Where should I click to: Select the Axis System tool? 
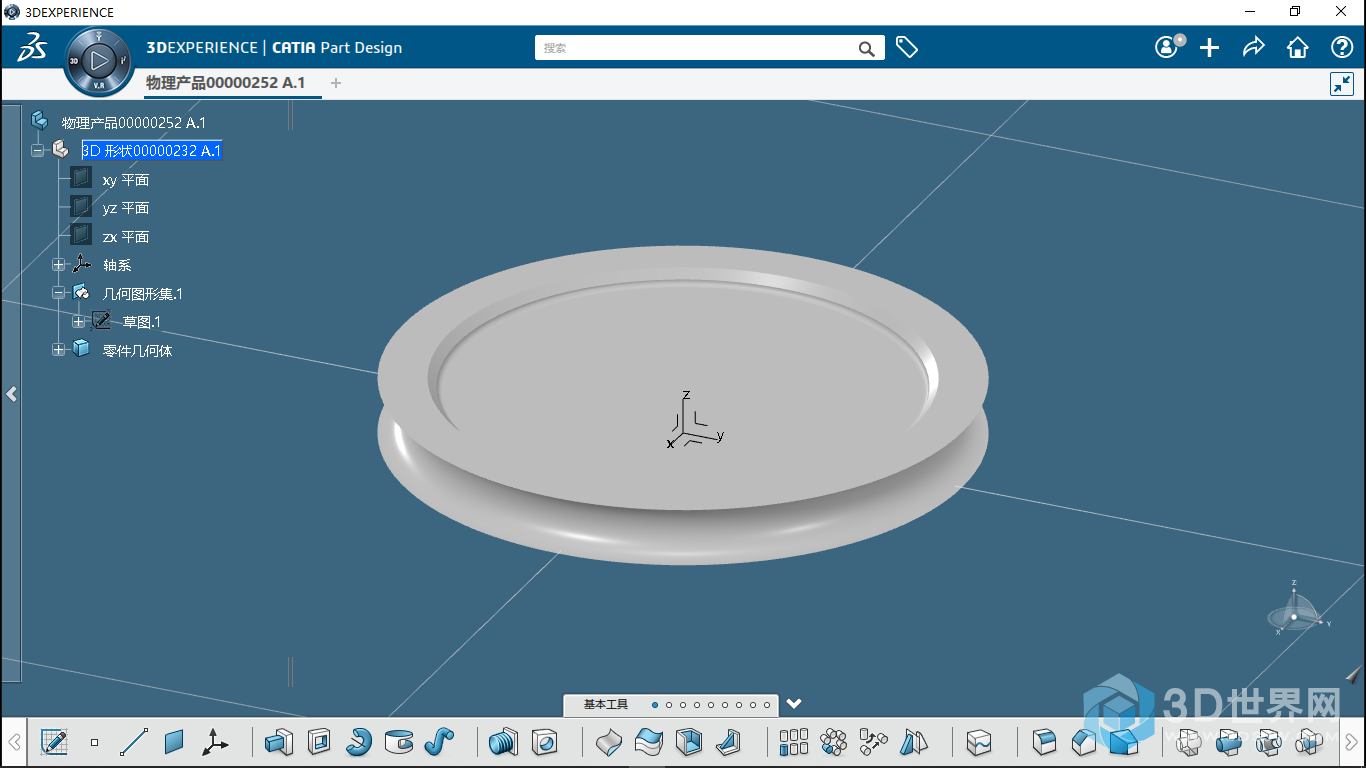point(214,742)
